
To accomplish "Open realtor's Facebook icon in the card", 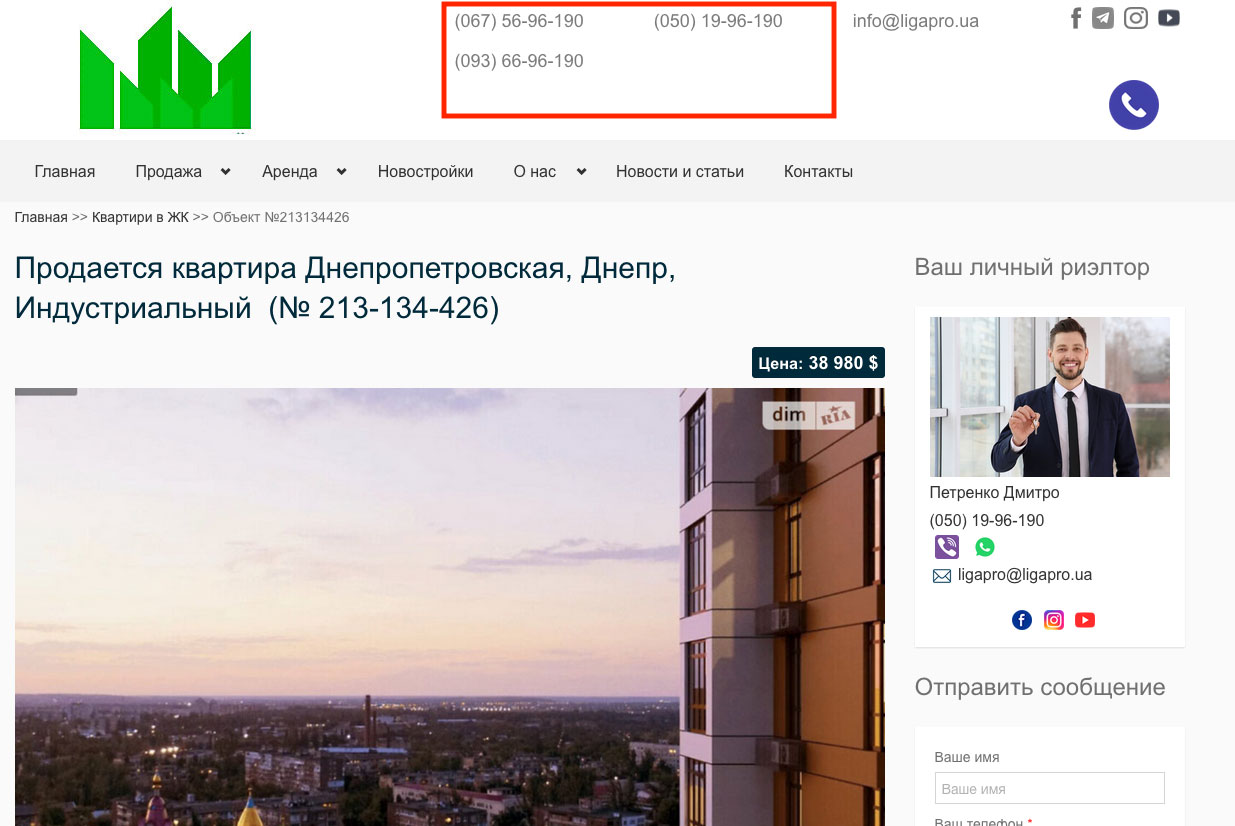I will click(x=1022, y=620).
